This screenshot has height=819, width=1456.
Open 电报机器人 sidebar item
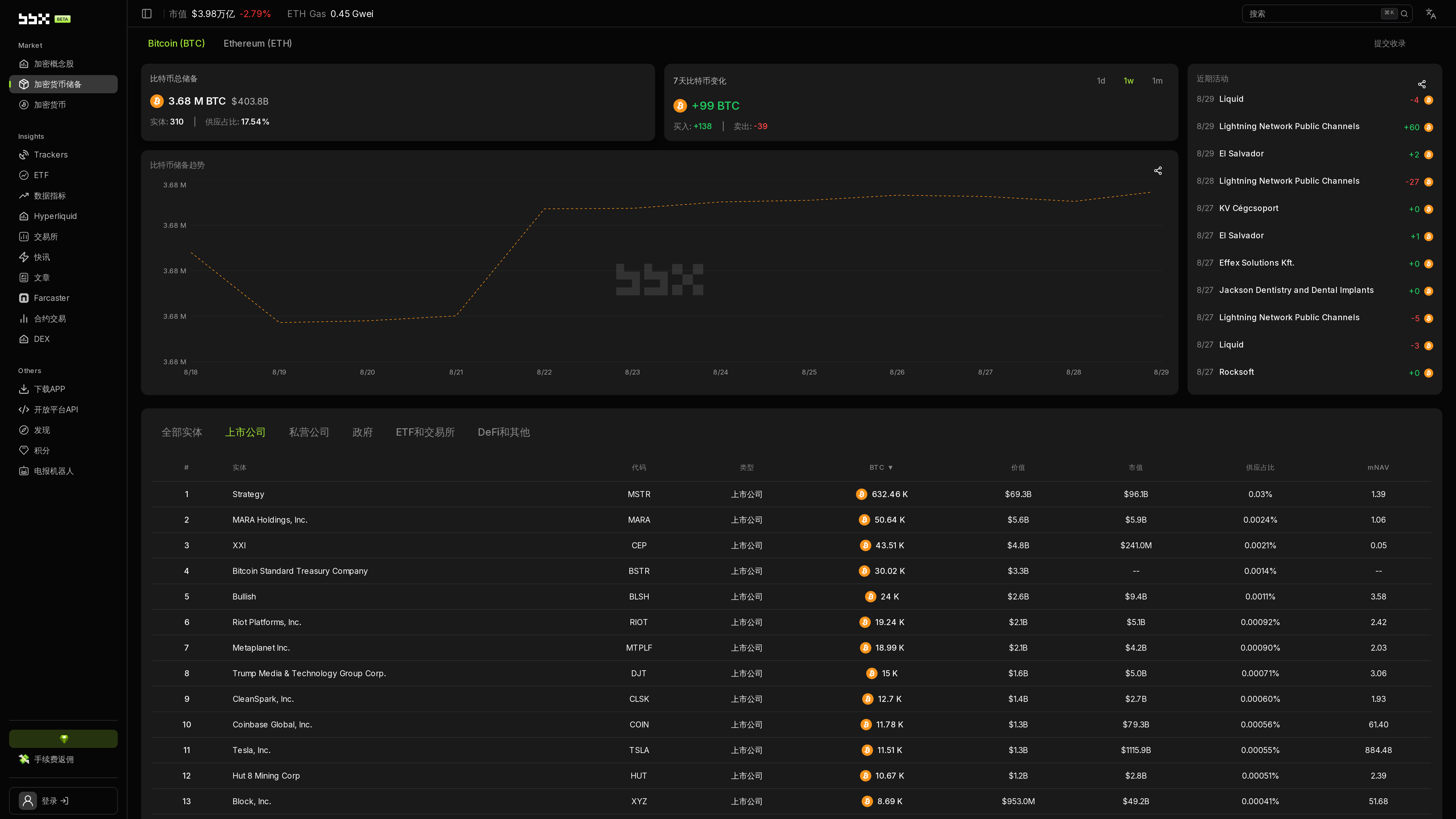click(63, 471)
